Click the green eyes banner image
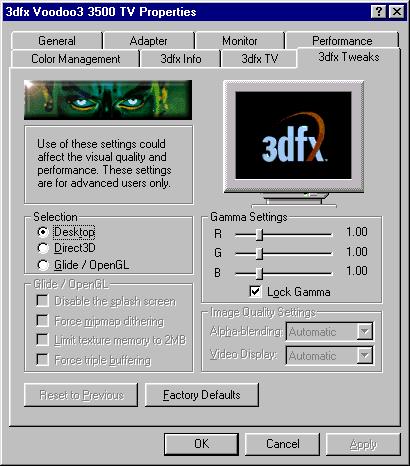 coord(108,100)
